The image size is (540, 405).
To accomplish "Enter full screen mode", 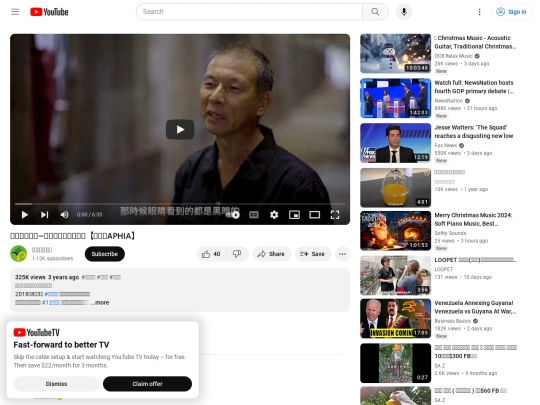I will [x=335, y=215].
